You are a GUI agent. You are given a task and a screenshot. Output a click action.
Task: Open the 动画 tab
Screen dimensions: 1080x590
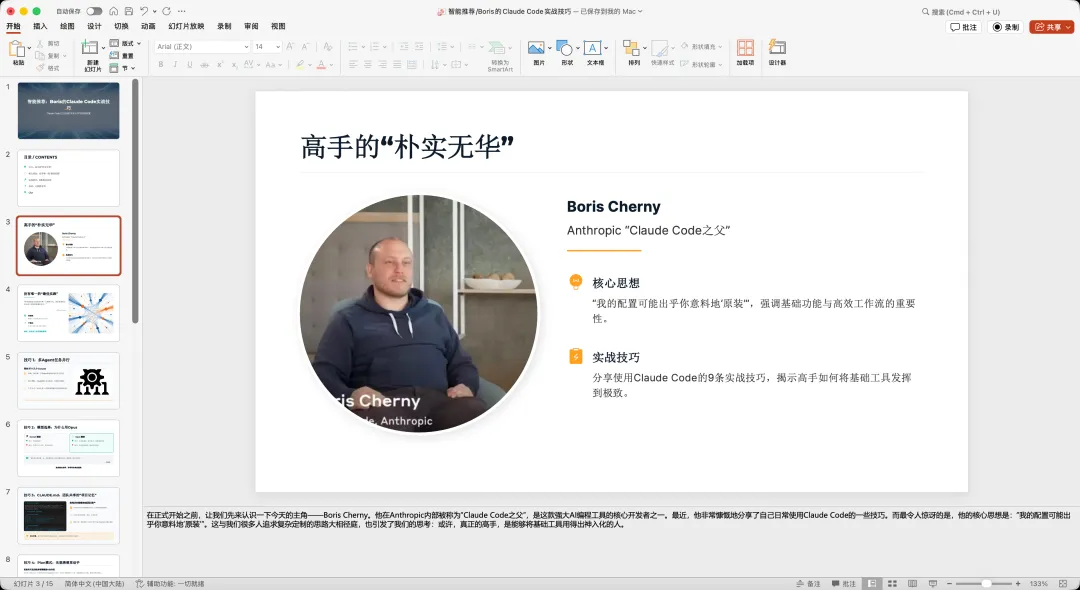coord(148,26)
